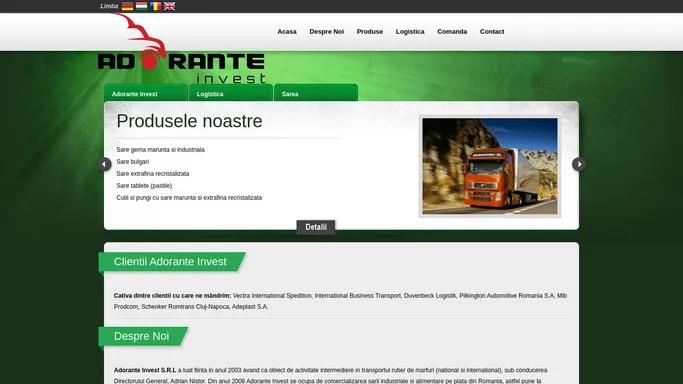Switch language with the Hungarian flag
The height and width of the screenshot is (384, 683).
(141, 6)
